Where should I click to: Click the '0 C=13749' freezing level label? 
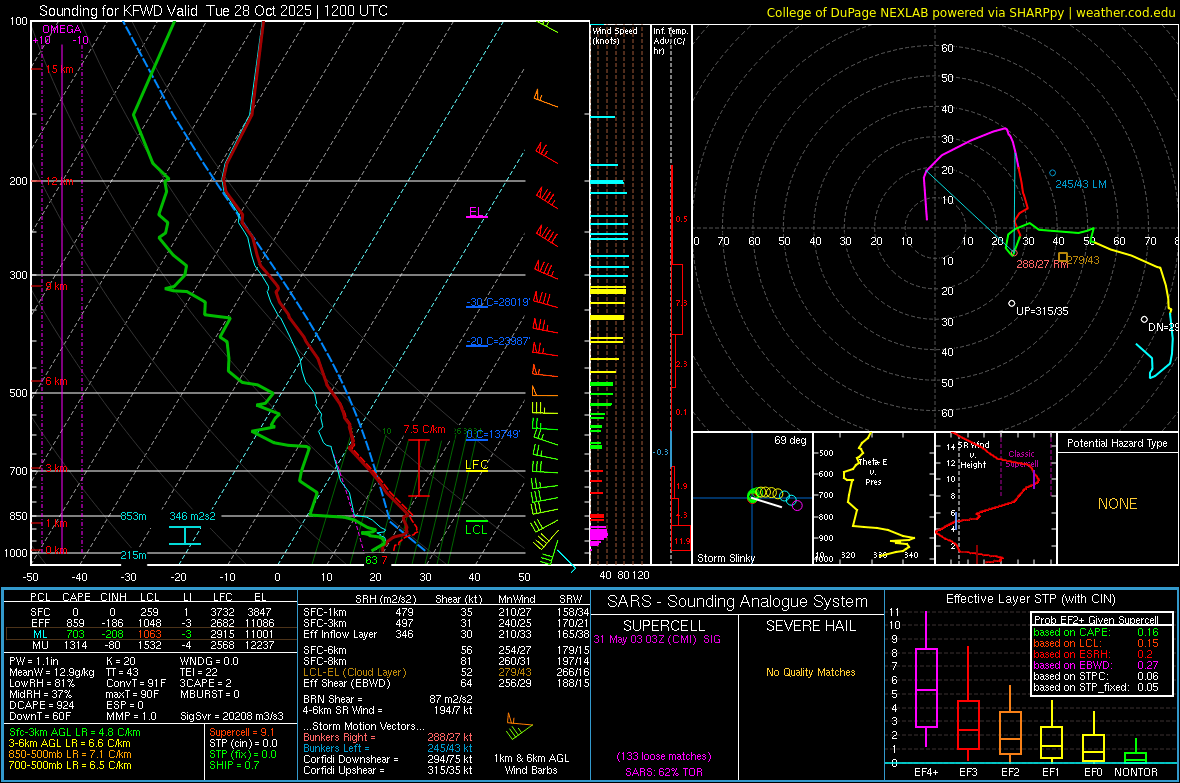tap(493, 434)
